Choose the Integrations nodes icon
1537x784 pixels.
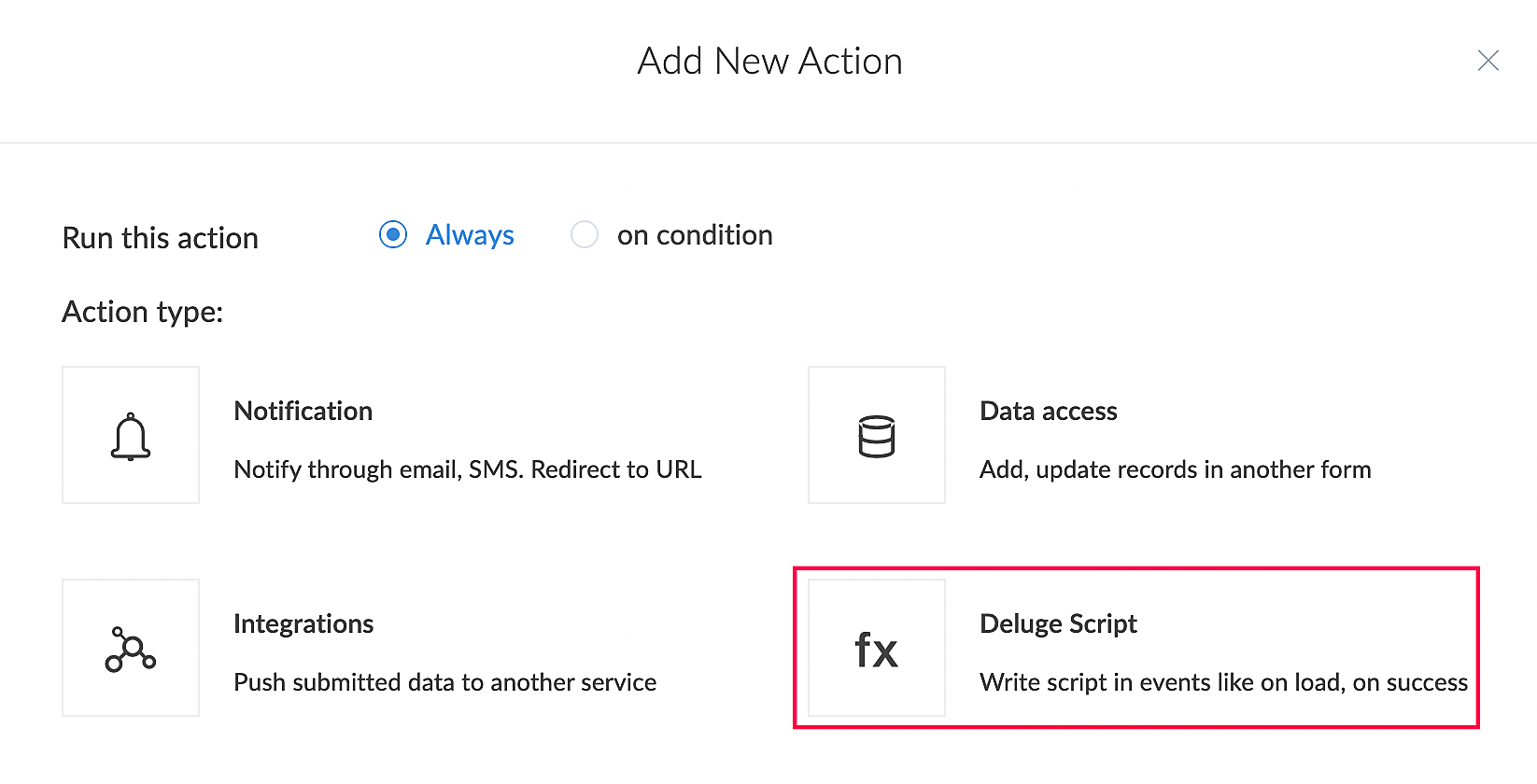point(131,649)
